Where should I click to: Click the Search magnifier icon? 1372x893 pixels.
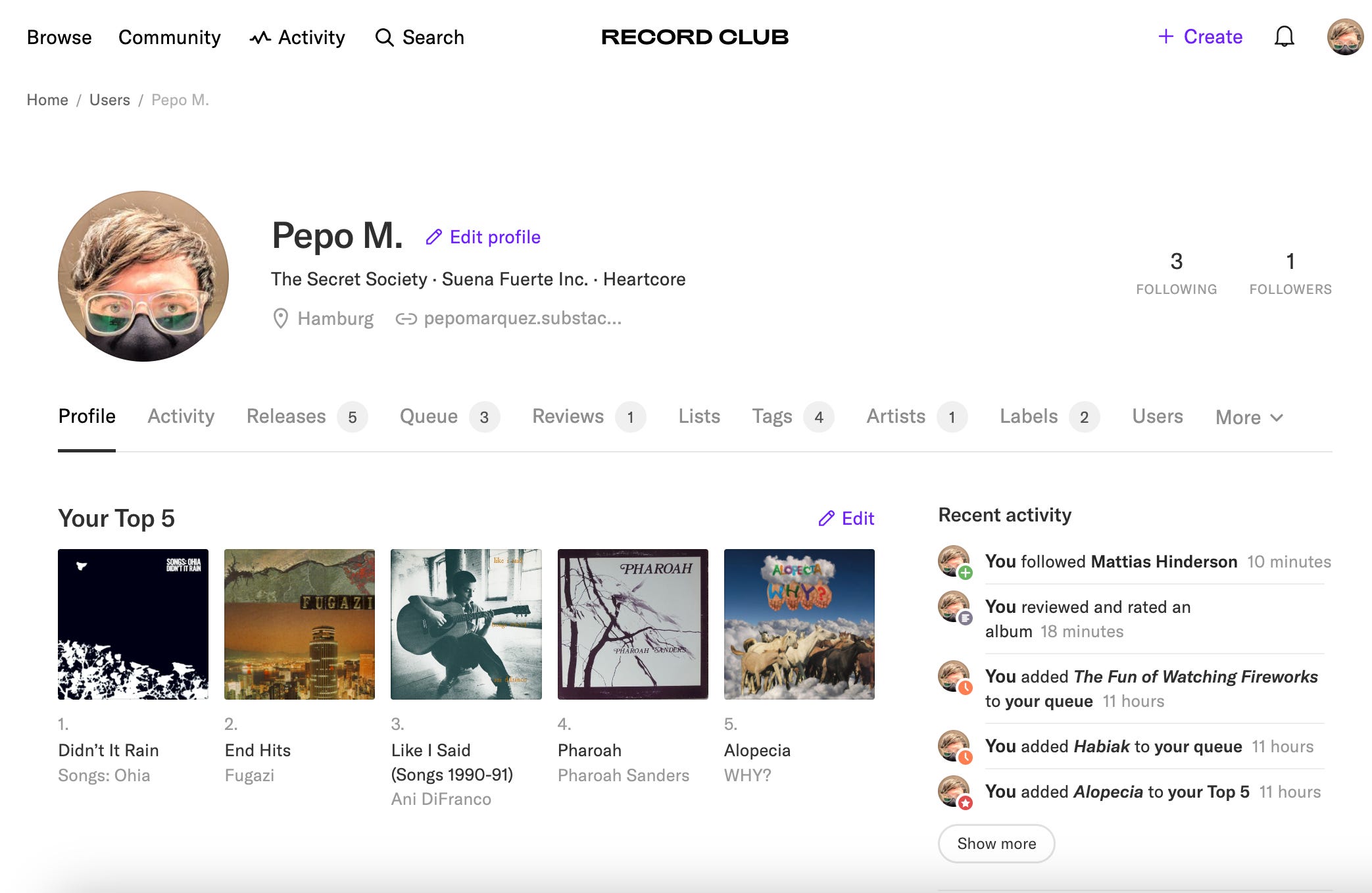pos(384,37)
